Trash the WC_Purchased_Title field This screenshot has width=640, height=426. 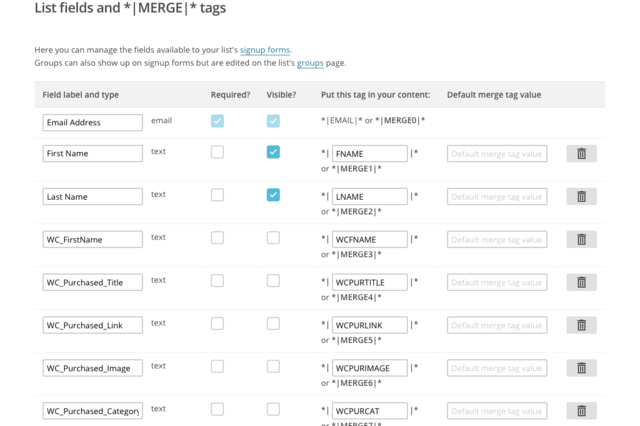pyautogui.click(x=581, y=282)
